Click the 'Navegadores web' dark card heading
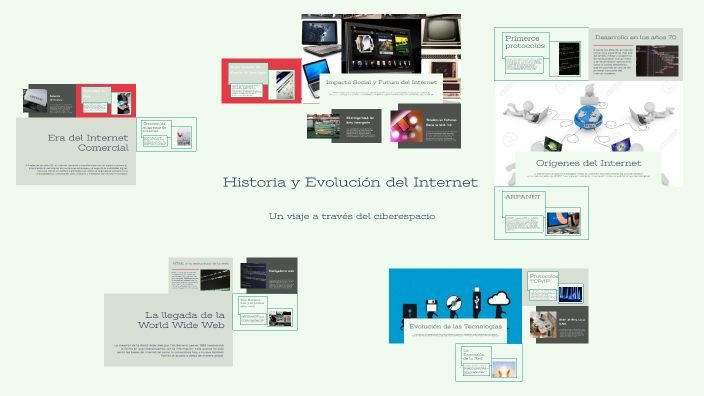Viewport: 704px width, 396px height. click(x=282, y=271)
